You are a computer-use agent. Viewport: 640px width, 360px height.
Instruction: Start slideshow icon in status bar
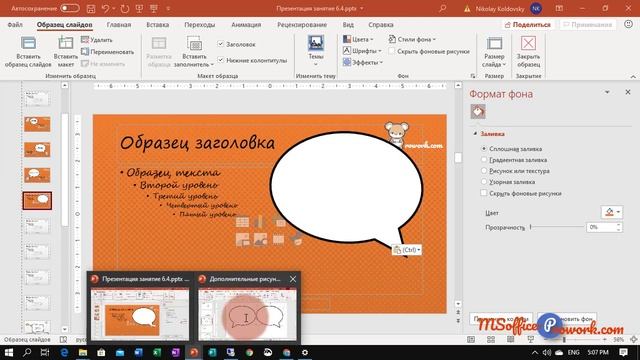pos(531,340)
